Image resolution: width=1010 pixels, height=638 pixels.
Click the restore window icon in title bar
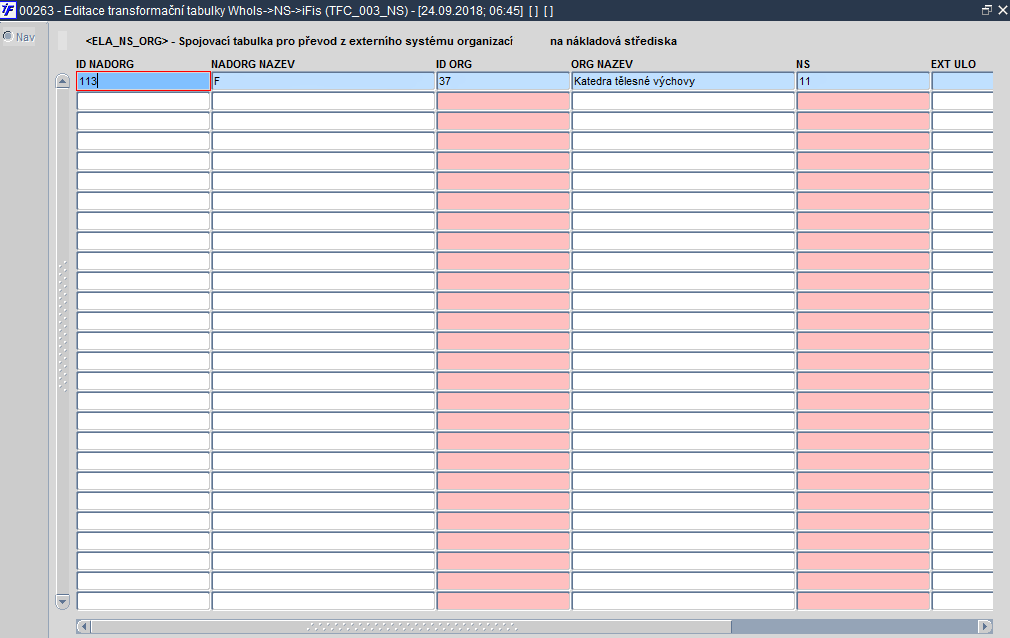(x=986, y=10)
